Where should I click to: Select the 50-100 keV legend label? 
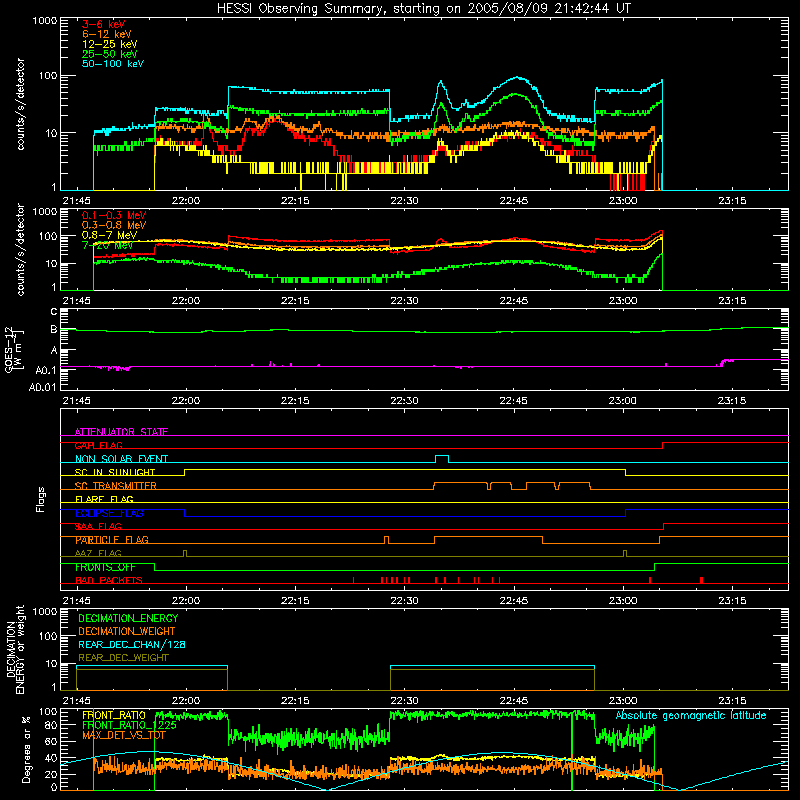click(x=113, y=64)
